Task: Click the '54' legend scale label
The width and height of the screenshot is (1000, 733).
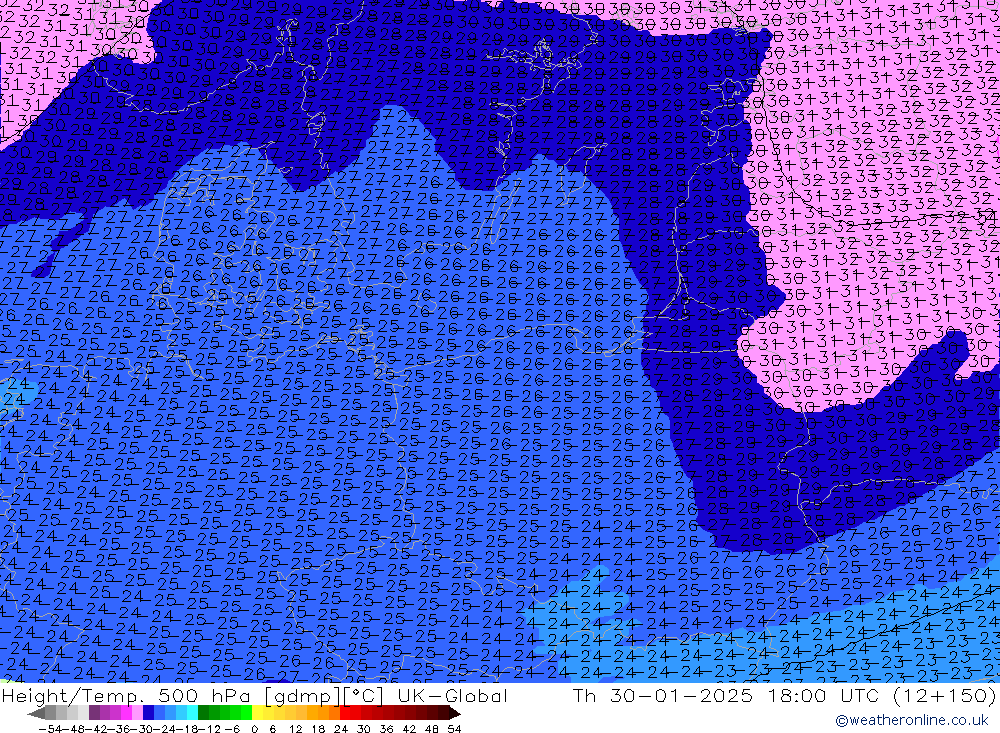Action: pyautogui.click(x=454, y=729)
